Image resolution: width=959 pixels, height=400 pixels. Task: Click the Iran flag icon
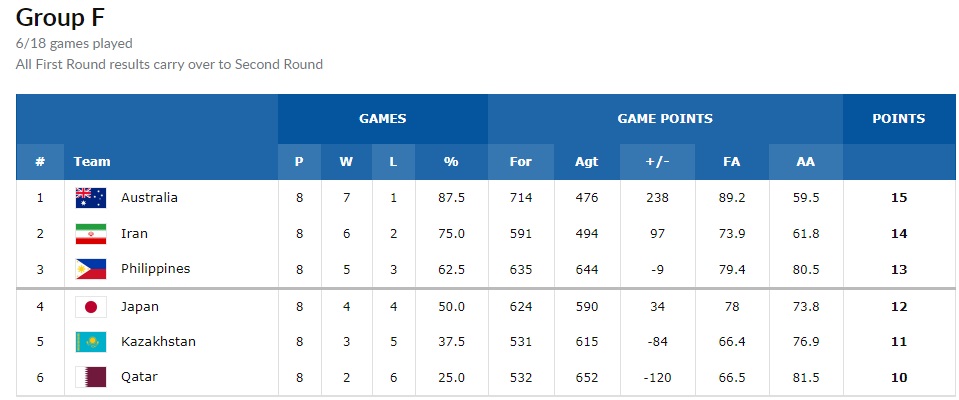click(90, 234)
